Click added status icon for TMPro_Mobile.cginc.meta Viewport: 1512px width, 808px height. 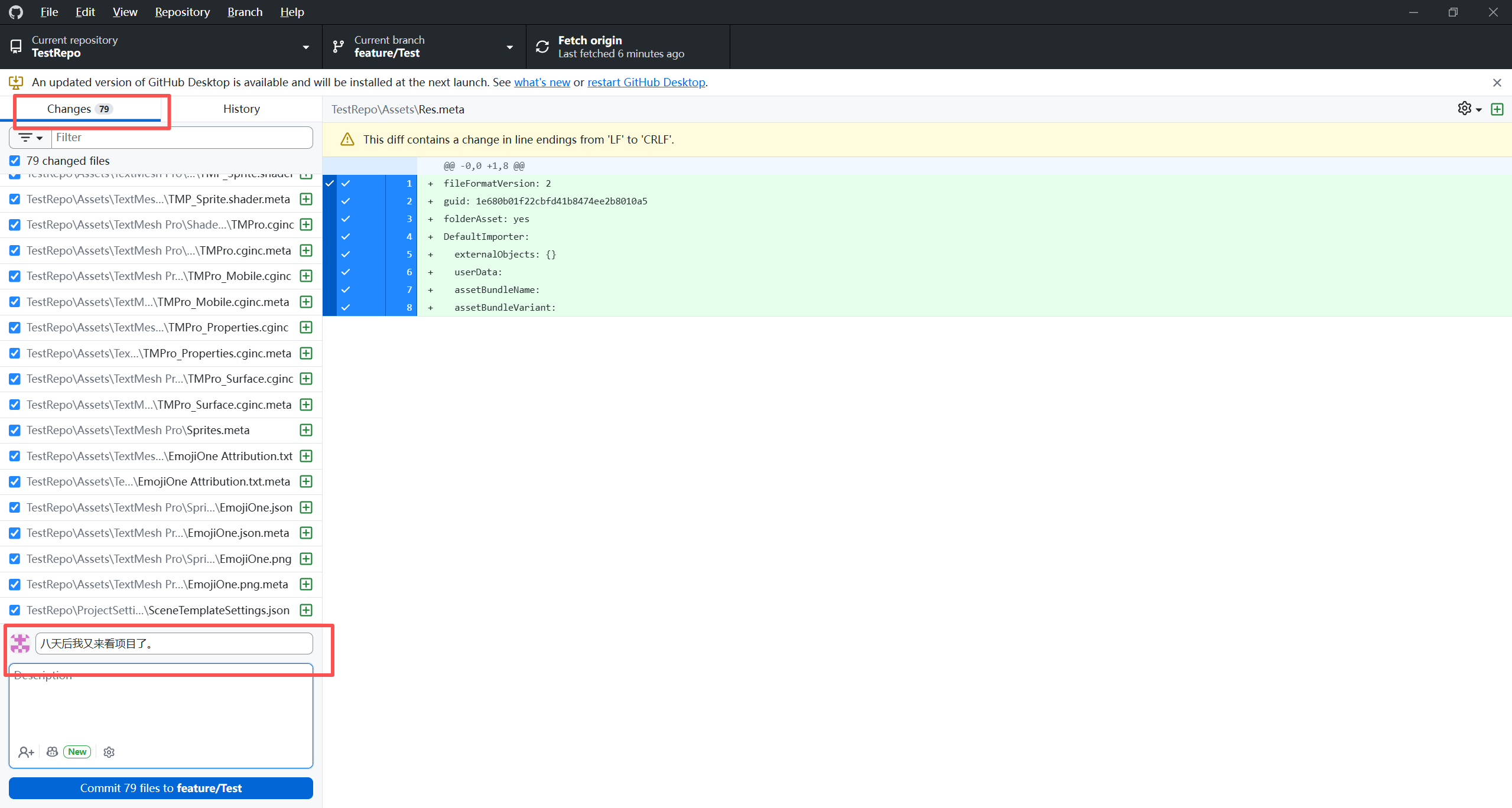[x=306, y=302]
